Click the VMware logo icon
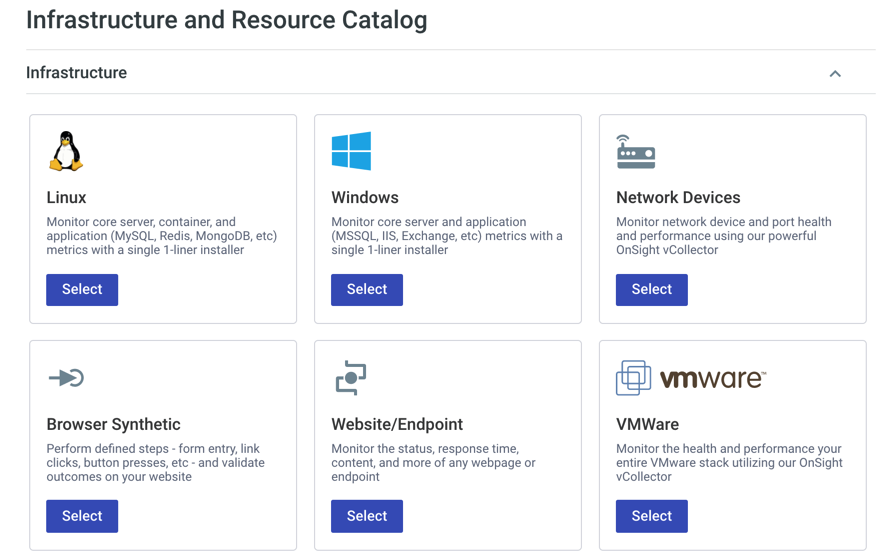 pyautogui.click(x=691, y=378)
